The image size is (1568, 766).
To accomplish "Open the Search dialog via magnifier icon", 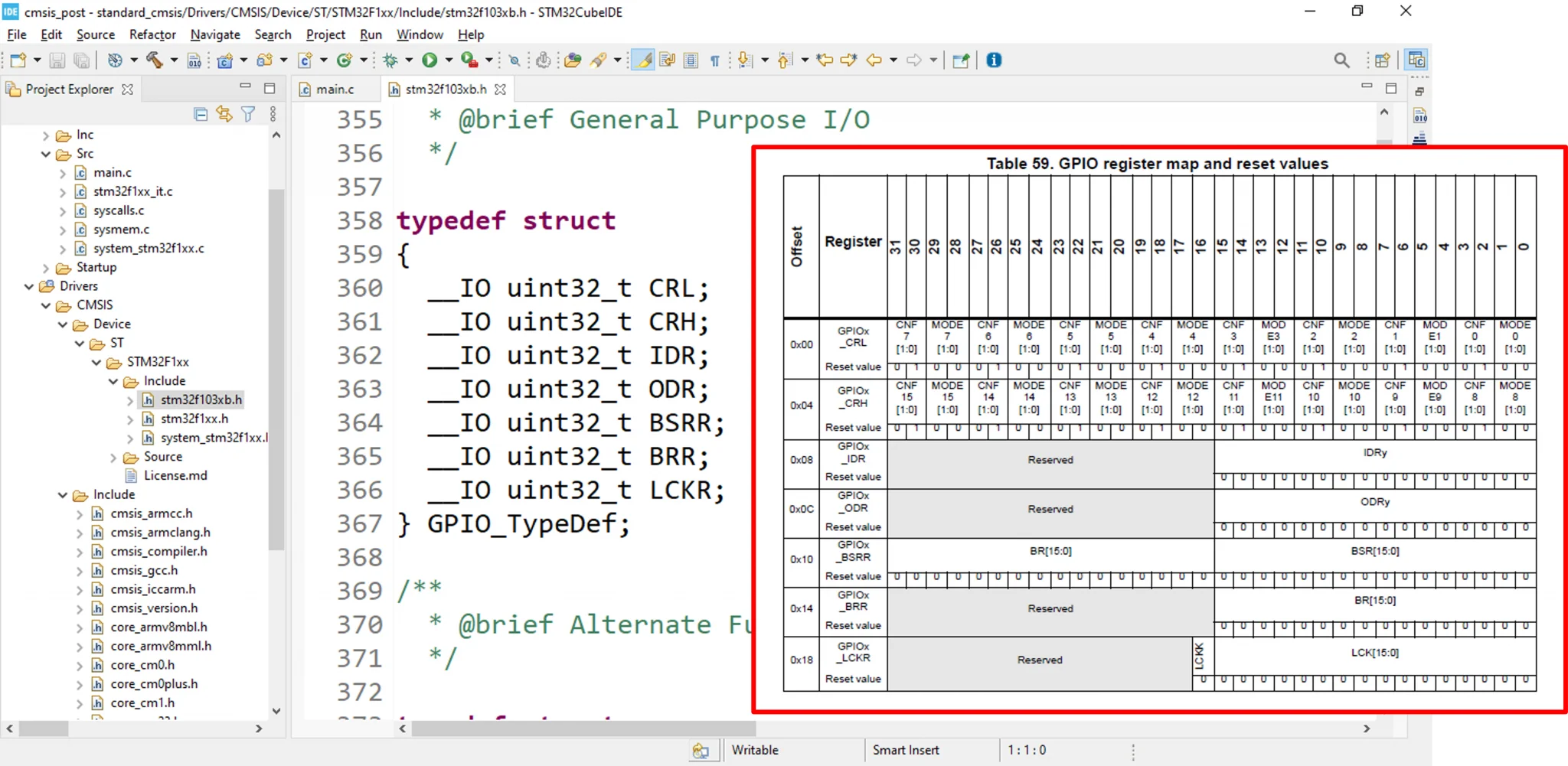I will tap(1342, 60).
